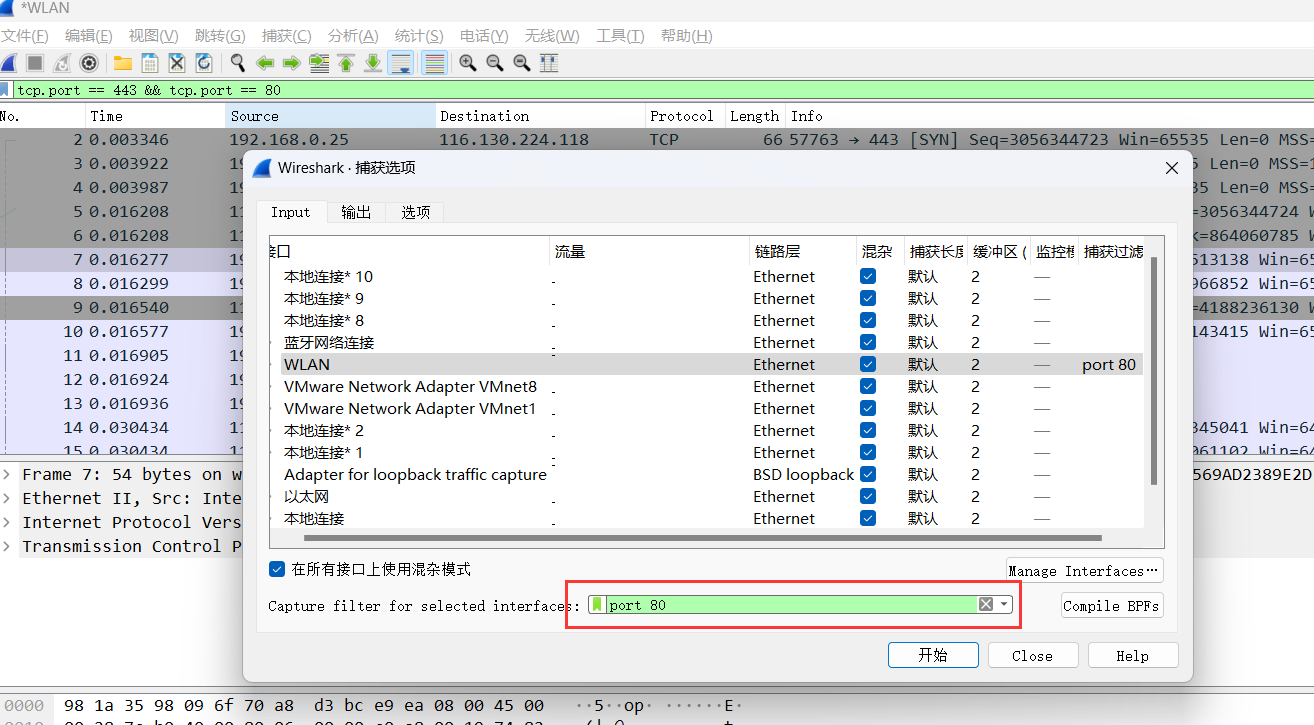This screenshot has height=725, width=1314.
Task: Expand the Transmission Control Protocol tree row
Action: pos(8,546)
